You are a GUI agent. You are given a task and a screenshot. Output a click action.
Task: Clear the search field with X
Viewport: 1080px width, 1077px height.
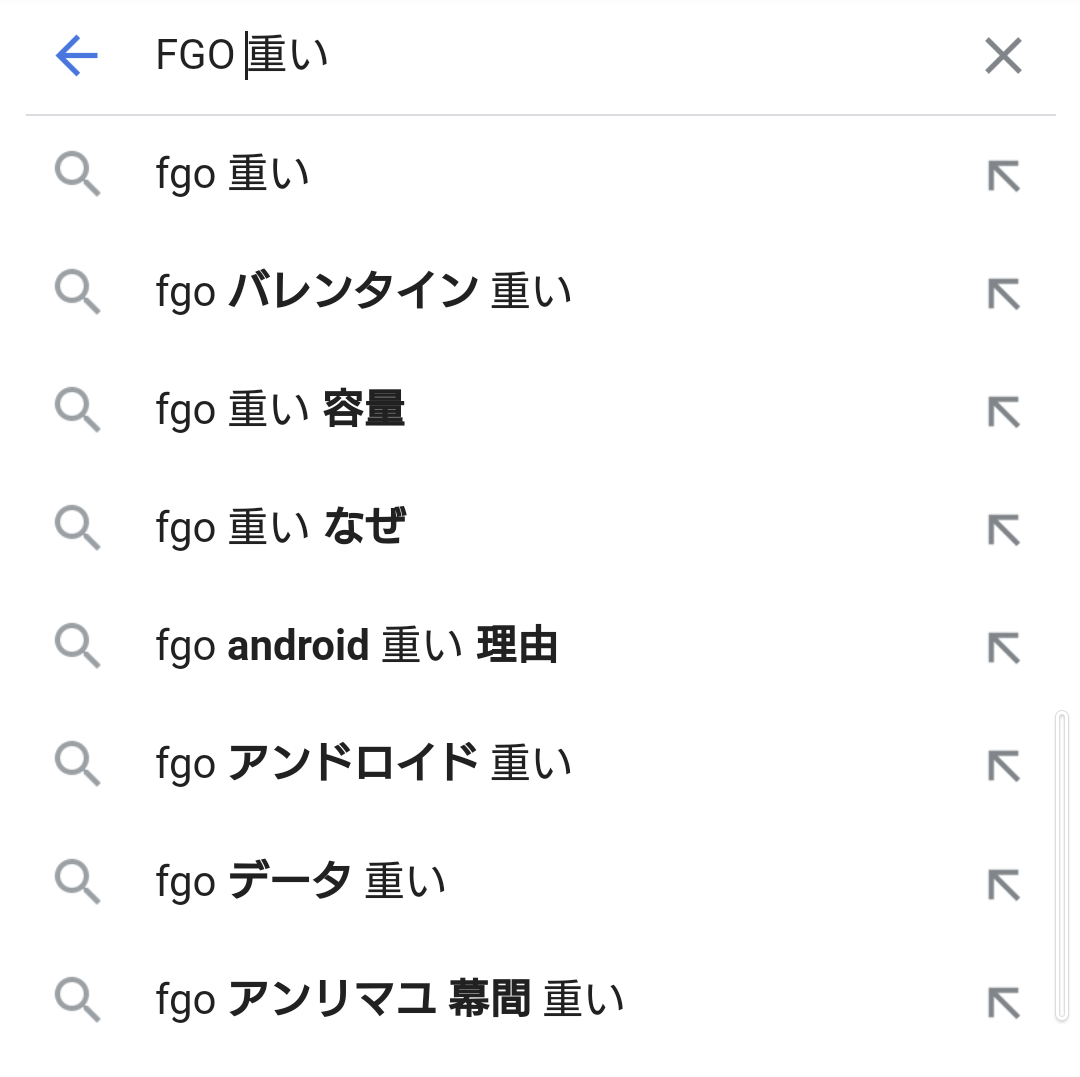(1002, 56)
